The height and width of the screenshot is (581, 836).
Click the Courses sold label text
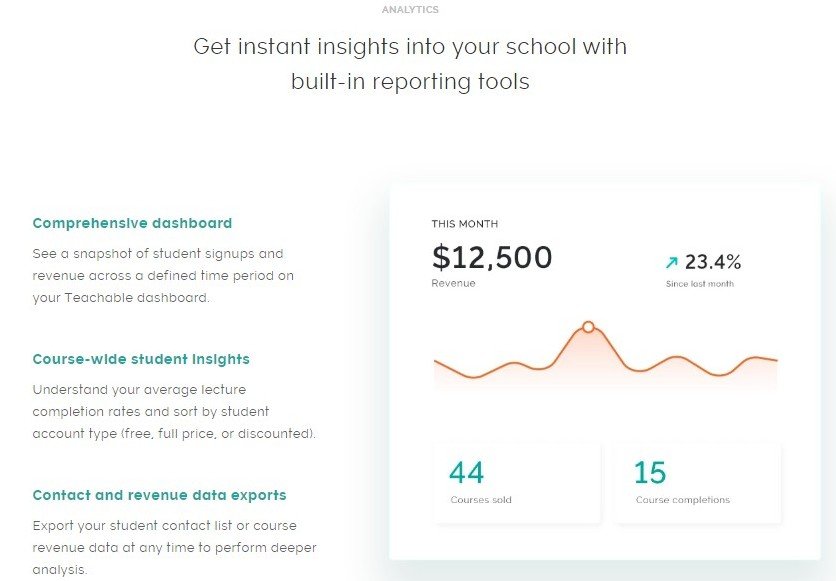pos(481,500)
